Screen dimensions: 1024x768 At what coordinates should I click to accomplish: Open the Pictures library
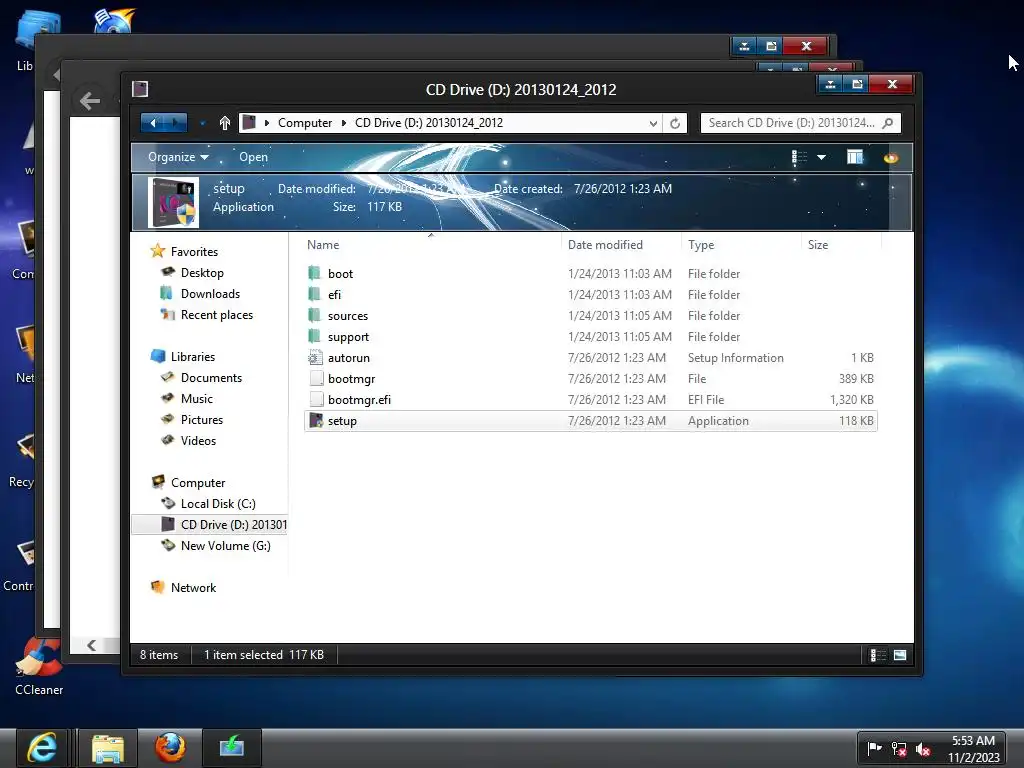[201, 419]
